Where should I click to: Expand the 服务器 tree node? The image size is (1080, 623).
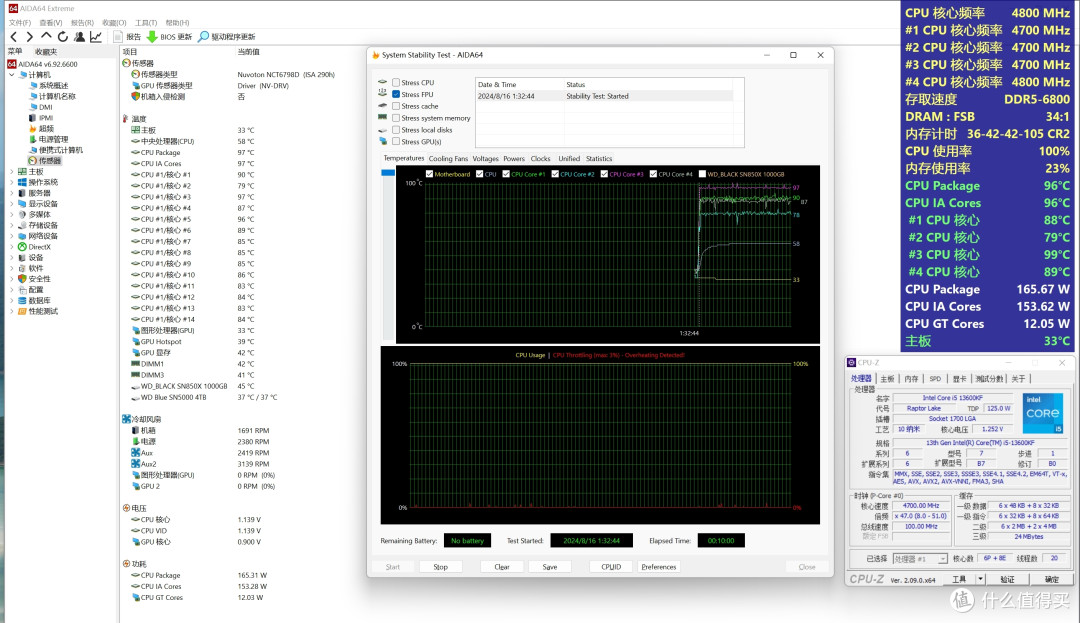12,193
